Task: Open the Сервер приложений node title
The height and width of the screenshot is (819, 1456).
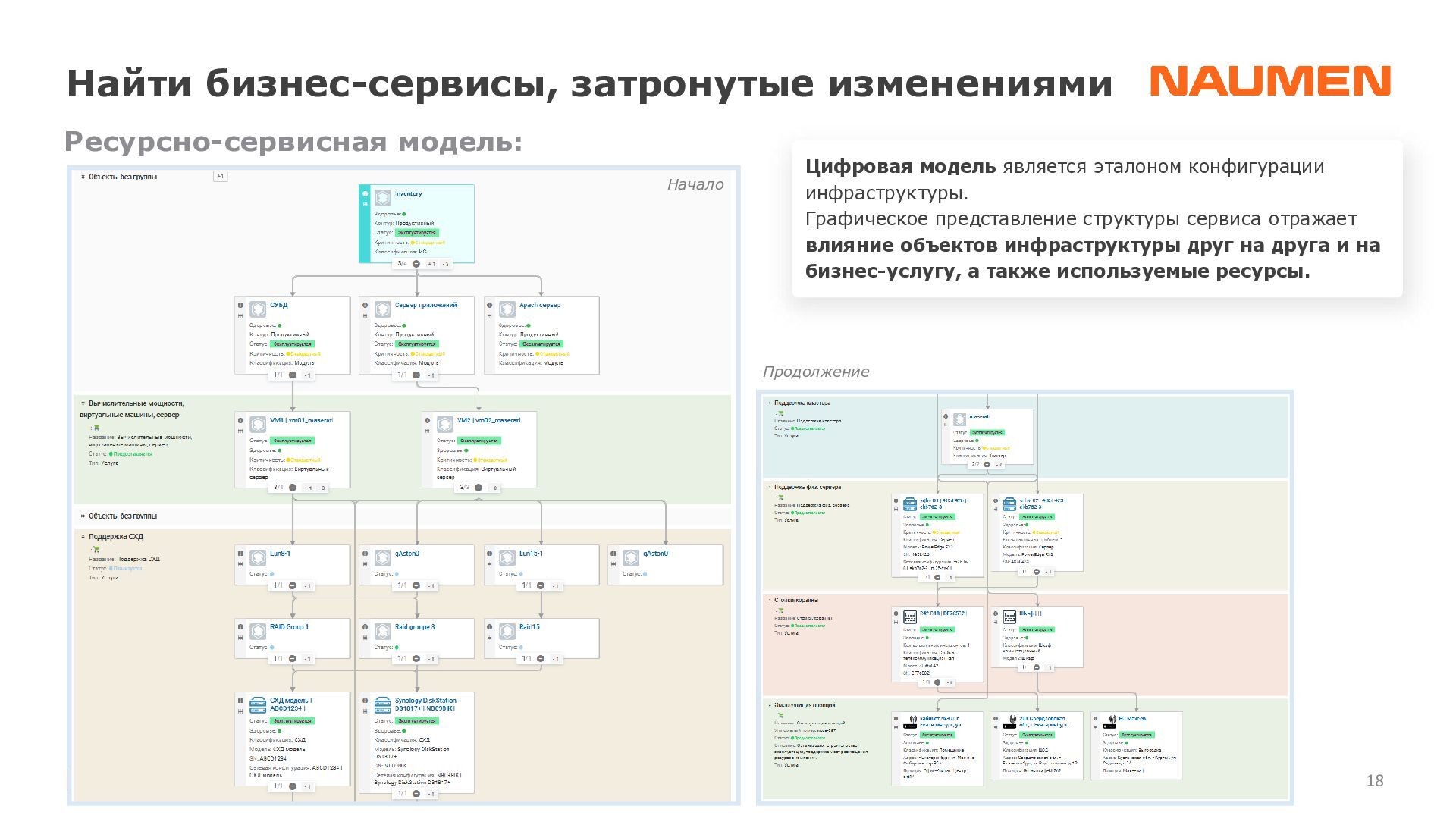Action: (x=425, y=305)
